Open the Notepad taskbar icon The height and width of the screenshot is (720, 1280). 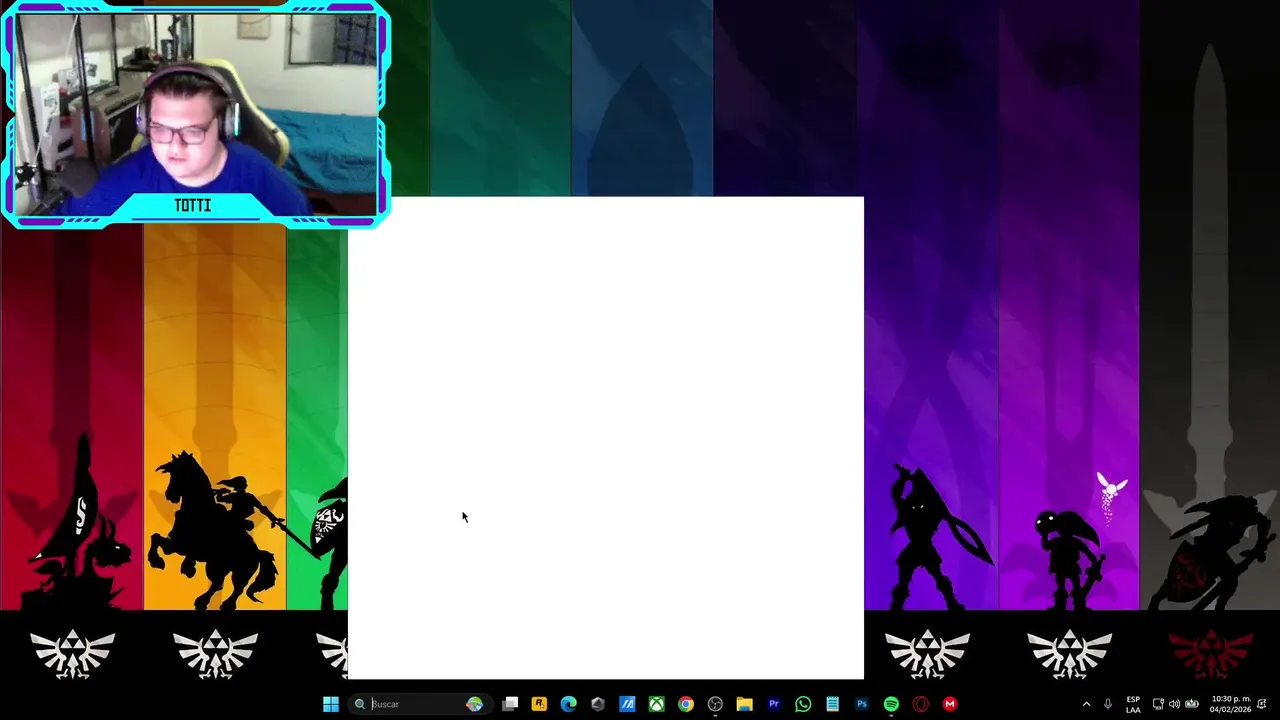(x=832, y=704)
